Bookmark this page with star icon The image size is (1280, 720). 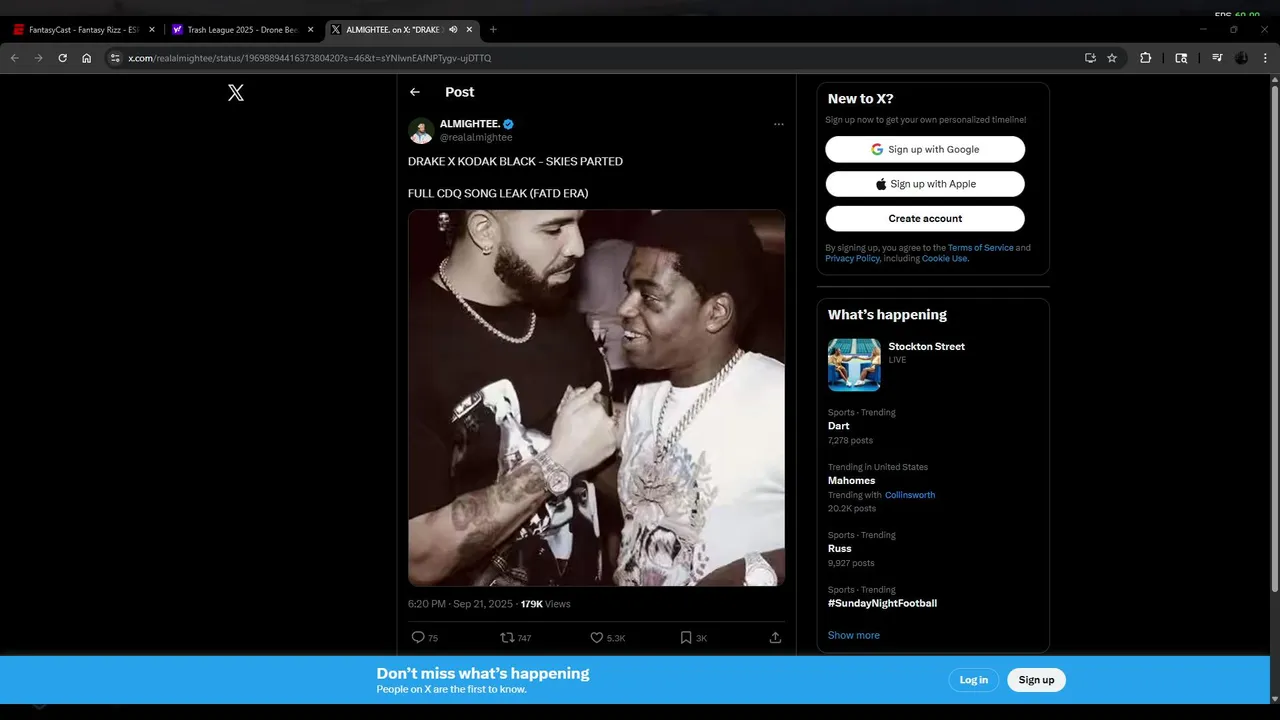point(1112,58)
